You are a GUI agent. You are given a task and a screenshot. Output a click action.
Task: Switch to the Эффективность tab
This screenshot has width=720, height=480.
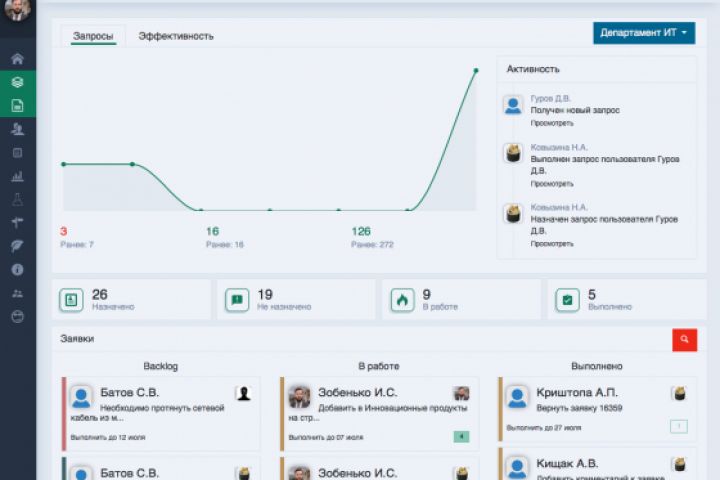pyautogui.click(x=176, y=36)
